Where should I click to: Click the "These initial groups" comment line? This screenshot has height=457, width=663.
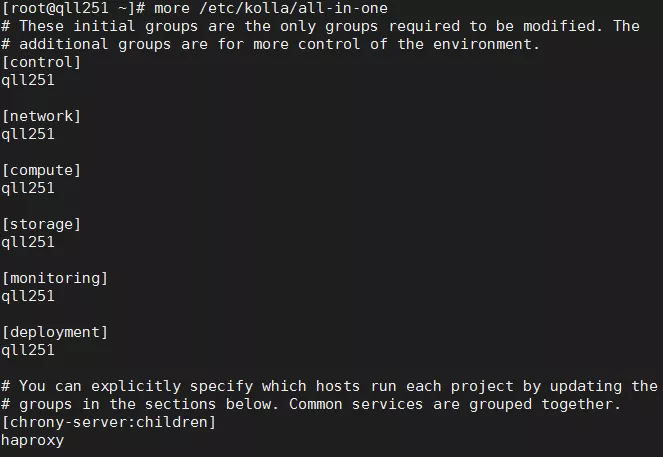point(320,26)
